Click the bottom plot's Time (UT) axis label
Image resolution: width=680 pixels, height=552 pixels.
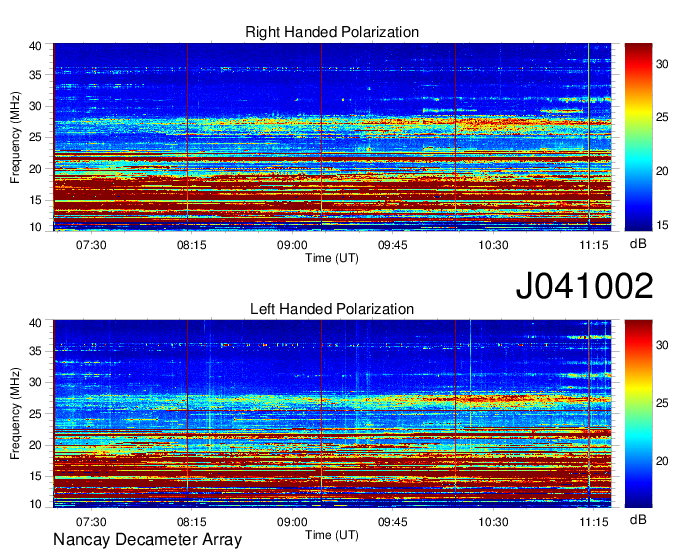point(332,535)
